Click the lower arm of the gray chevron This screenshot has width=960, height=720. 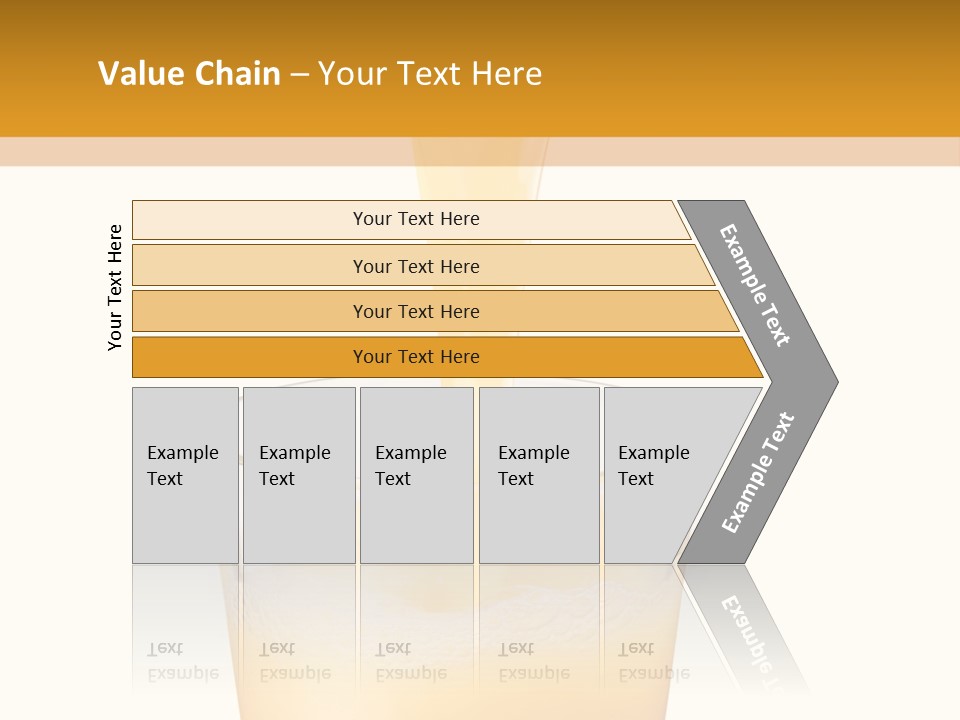(x=758, y=474)
